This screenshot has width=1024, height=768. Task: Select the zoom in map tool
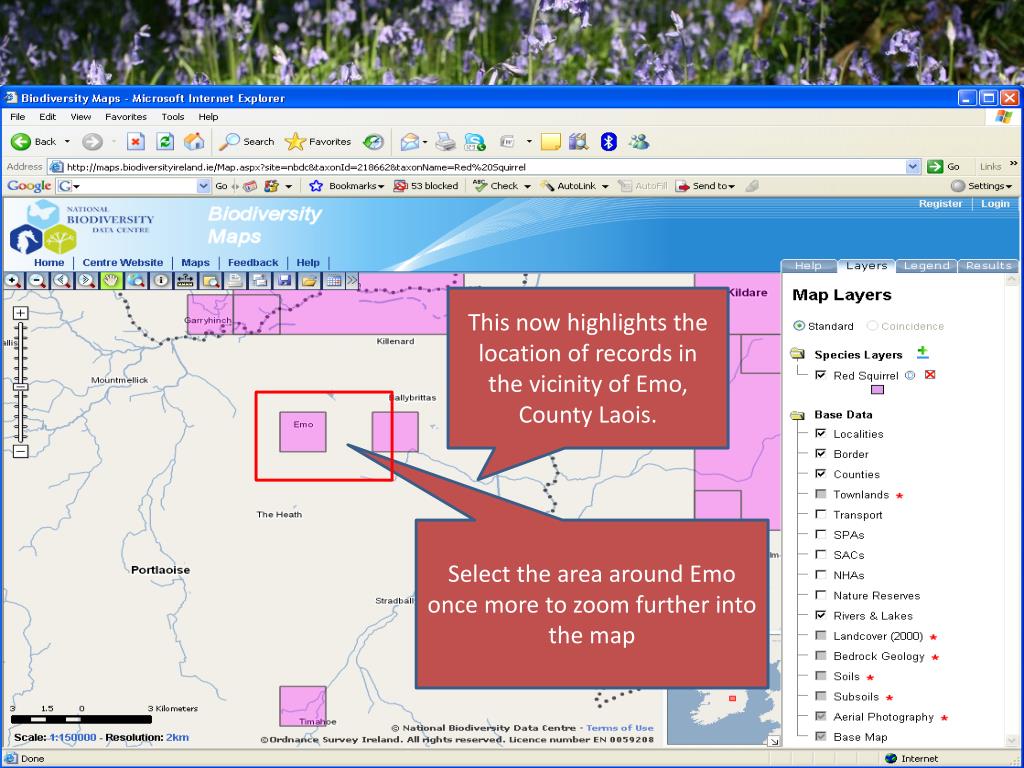click(x=13, y=281)
